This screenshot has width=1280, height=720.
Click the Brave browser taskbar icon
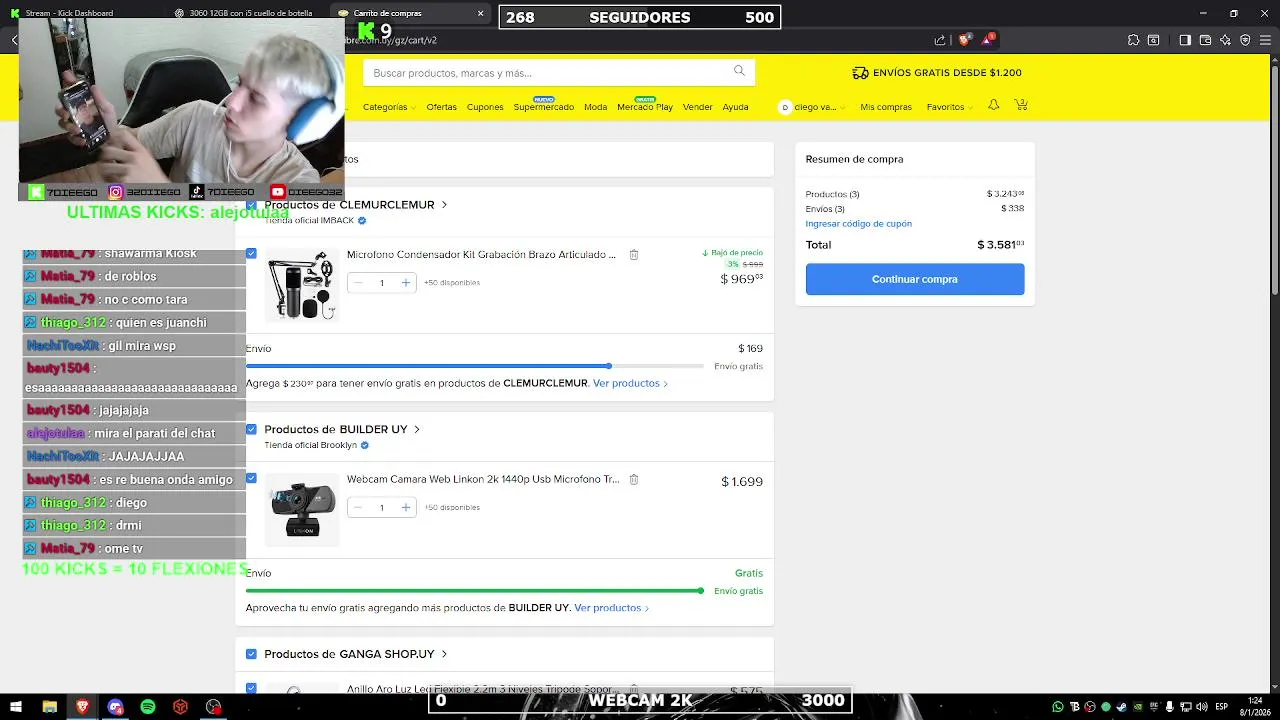click(82, 707)
